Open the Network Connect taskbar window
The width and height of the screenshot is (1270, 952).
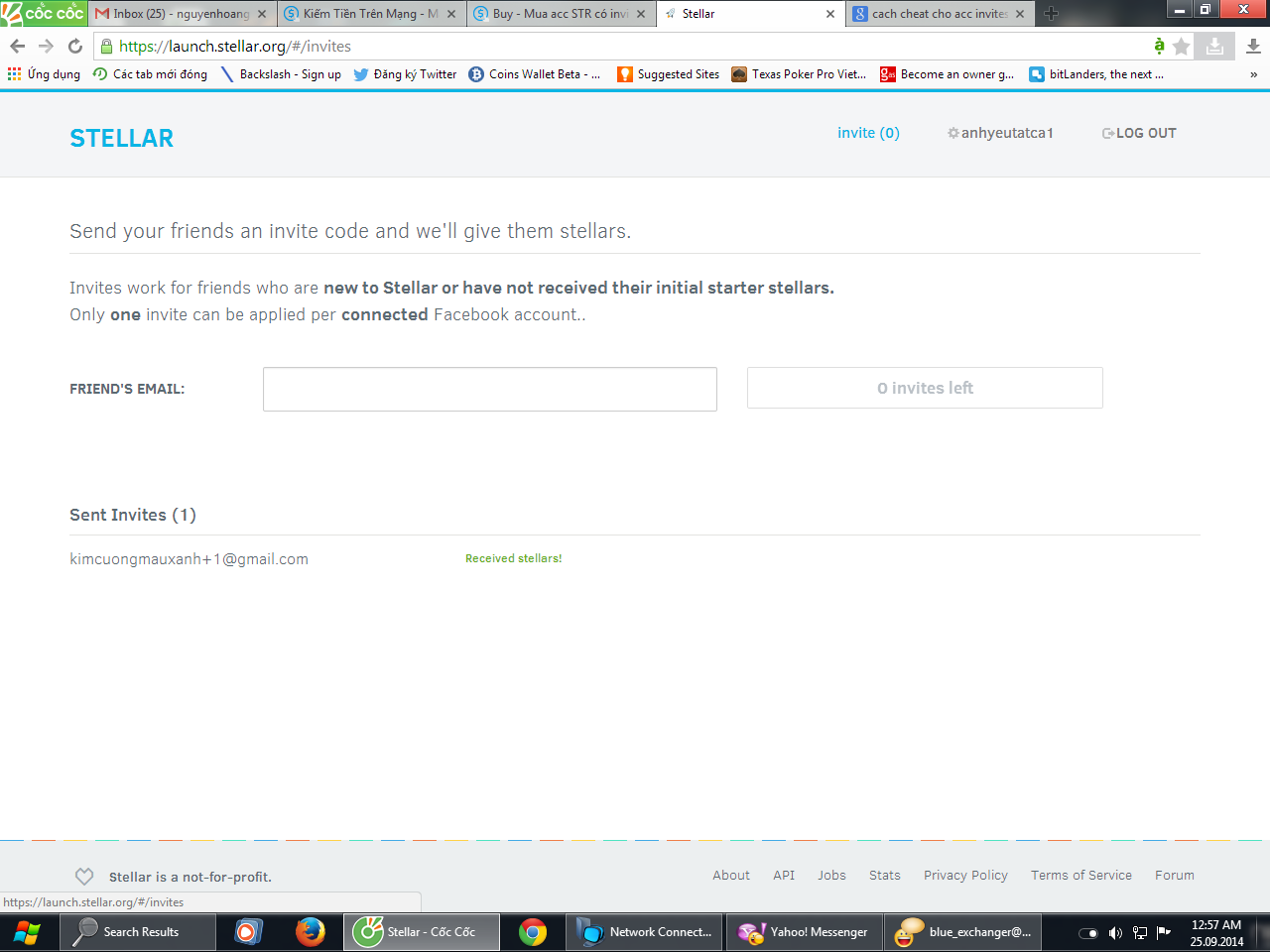tap(645, 932)
